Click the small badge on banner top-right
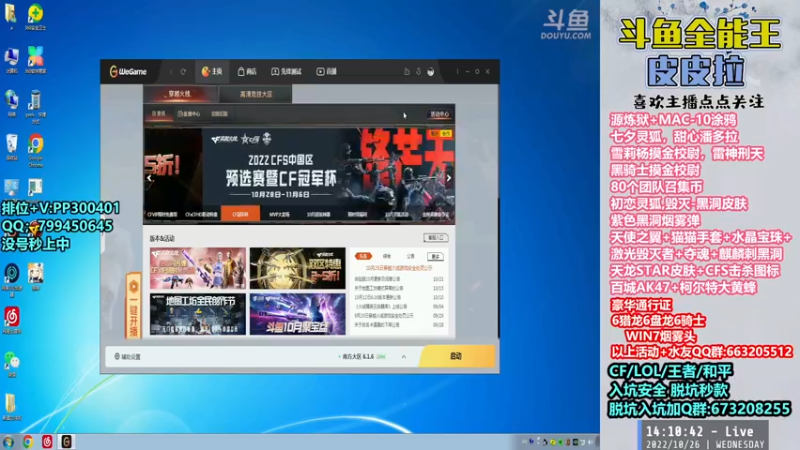 coord(440,133)
